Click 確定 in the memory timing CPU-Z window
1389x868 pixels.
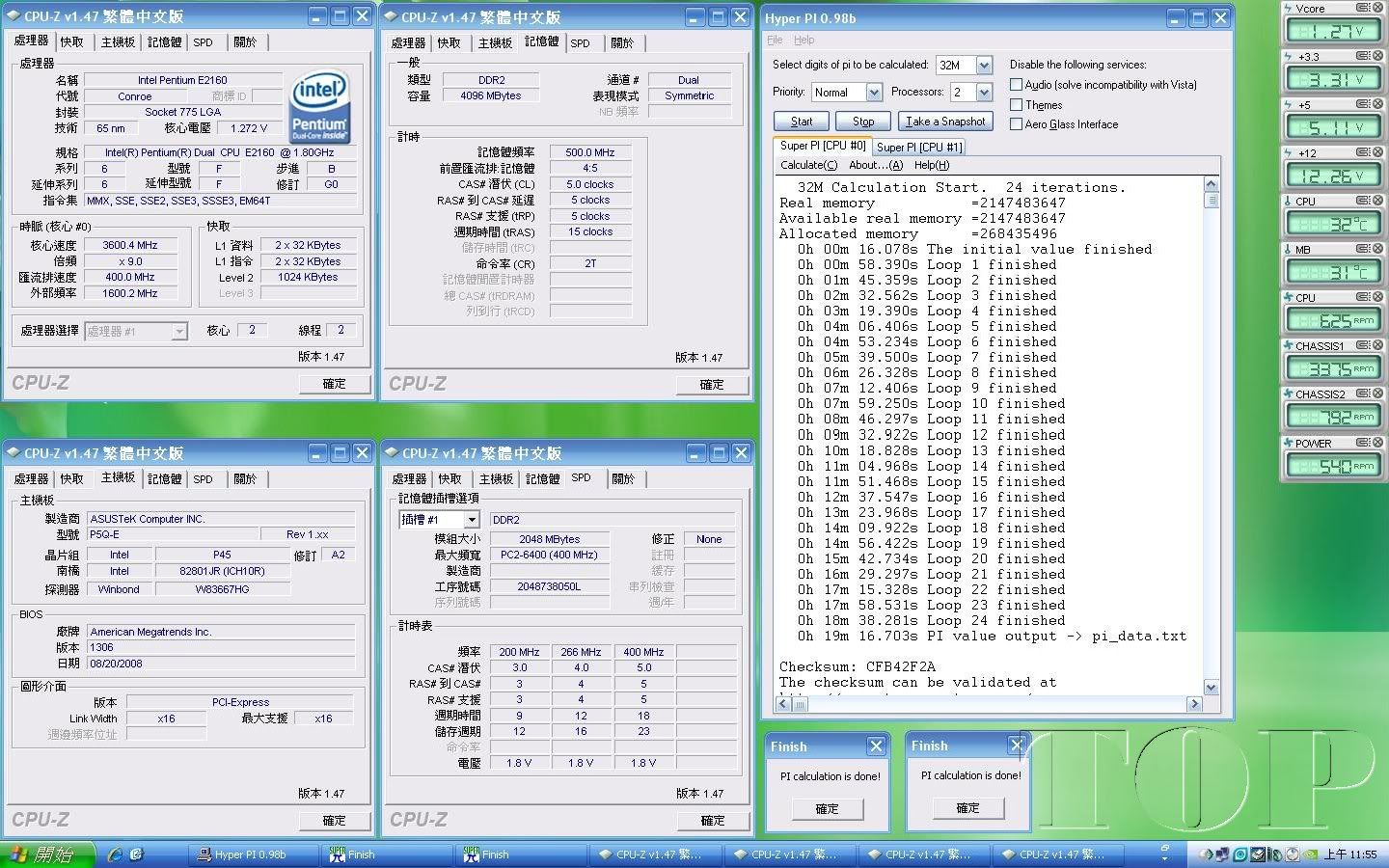pyautogui.click(x=712, y=385)
